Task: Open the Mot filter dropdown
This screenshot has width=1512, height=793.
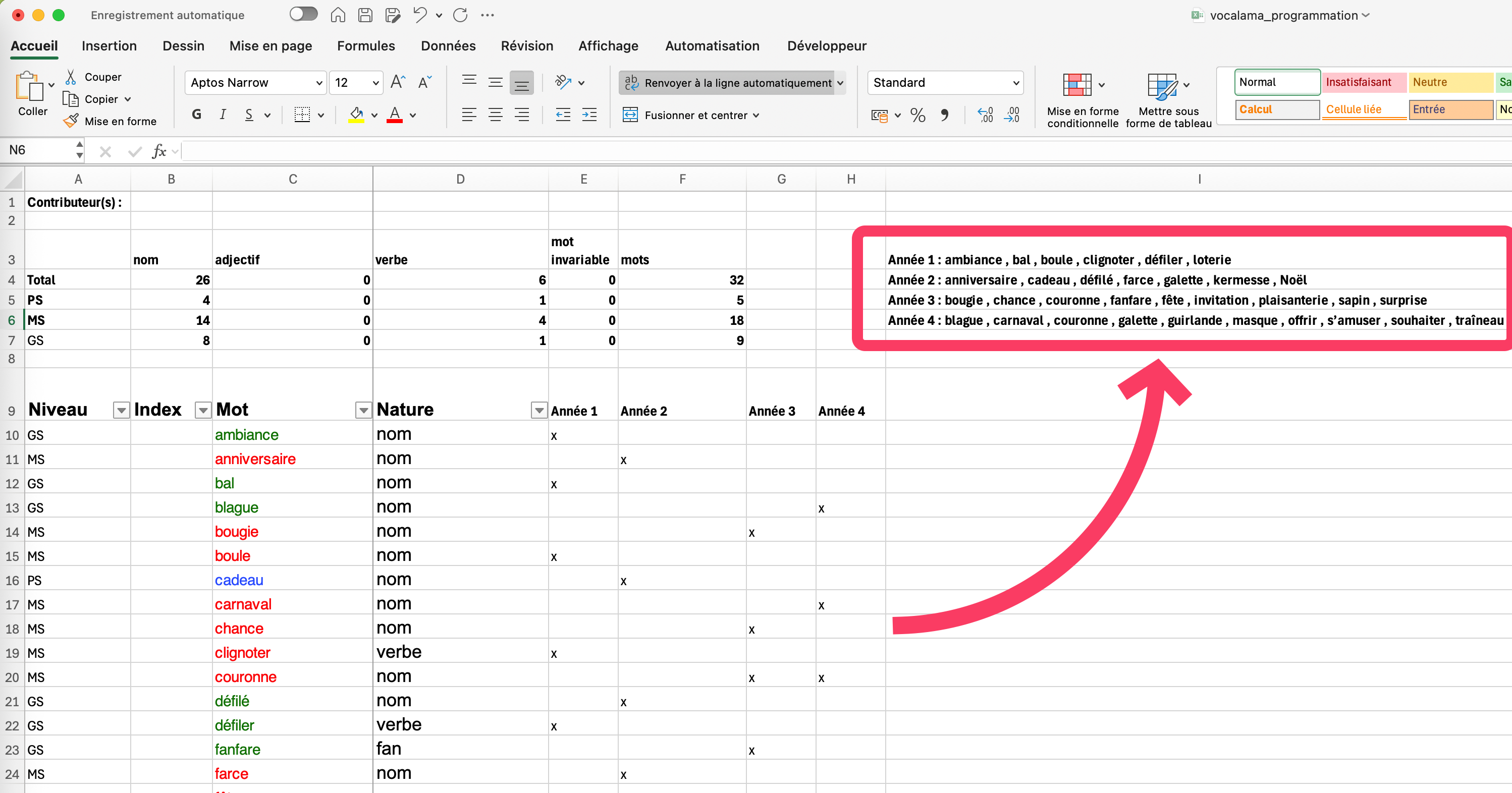Action: (x=363, y=411)
